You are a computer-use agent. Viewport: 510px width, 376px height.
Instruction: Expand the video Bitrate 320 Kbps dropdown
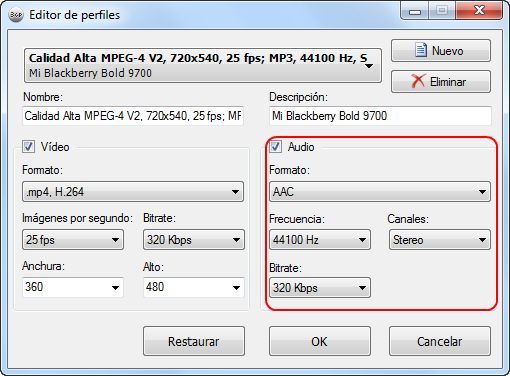pyautogui.click(x=194, y=240)
